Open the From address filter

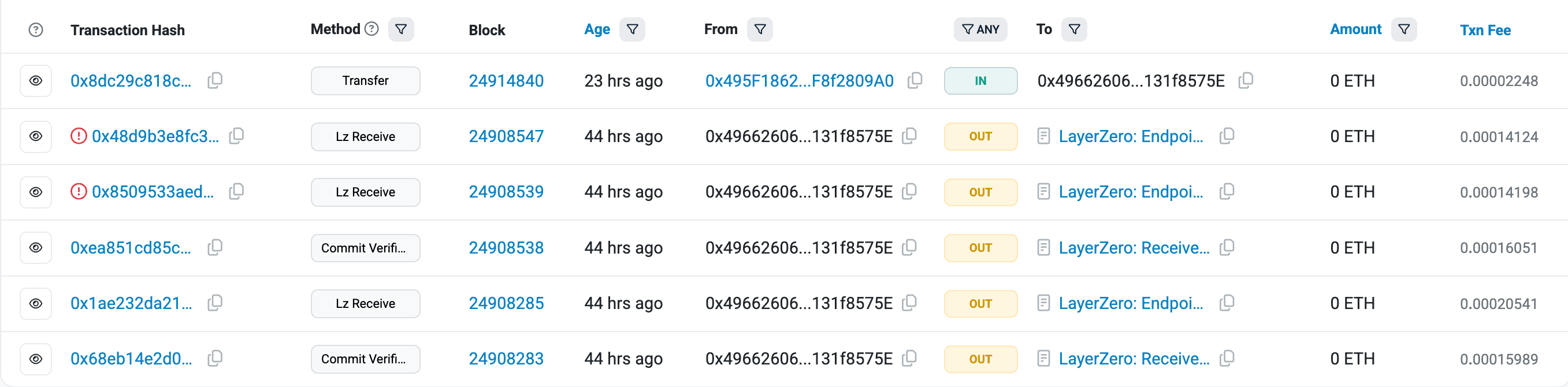click(759, 29)
